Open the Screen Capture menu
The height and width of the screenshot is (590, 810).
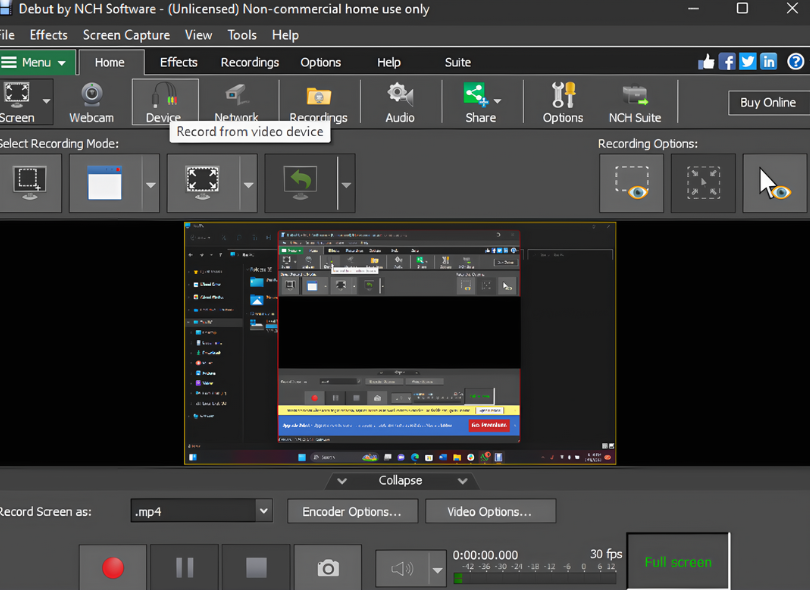[x=126, y=35]
